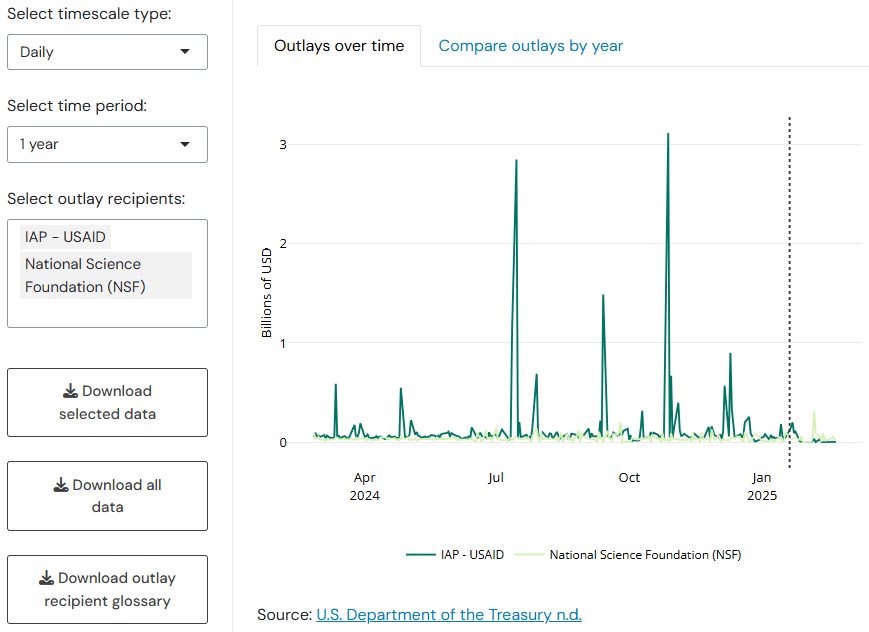Click the light green NSF legend line

pos(528,554)
